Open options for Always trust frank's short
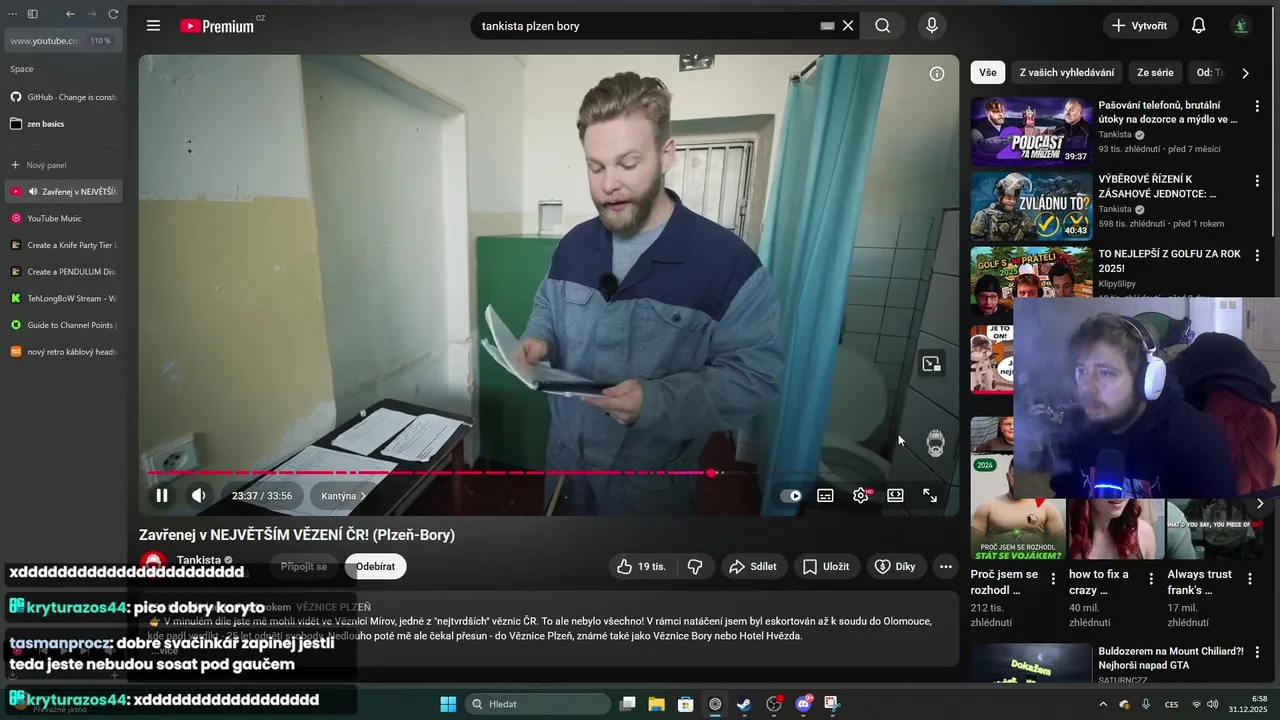Viewport: 1280px width, 720px height. click(x=1250, y=578)
